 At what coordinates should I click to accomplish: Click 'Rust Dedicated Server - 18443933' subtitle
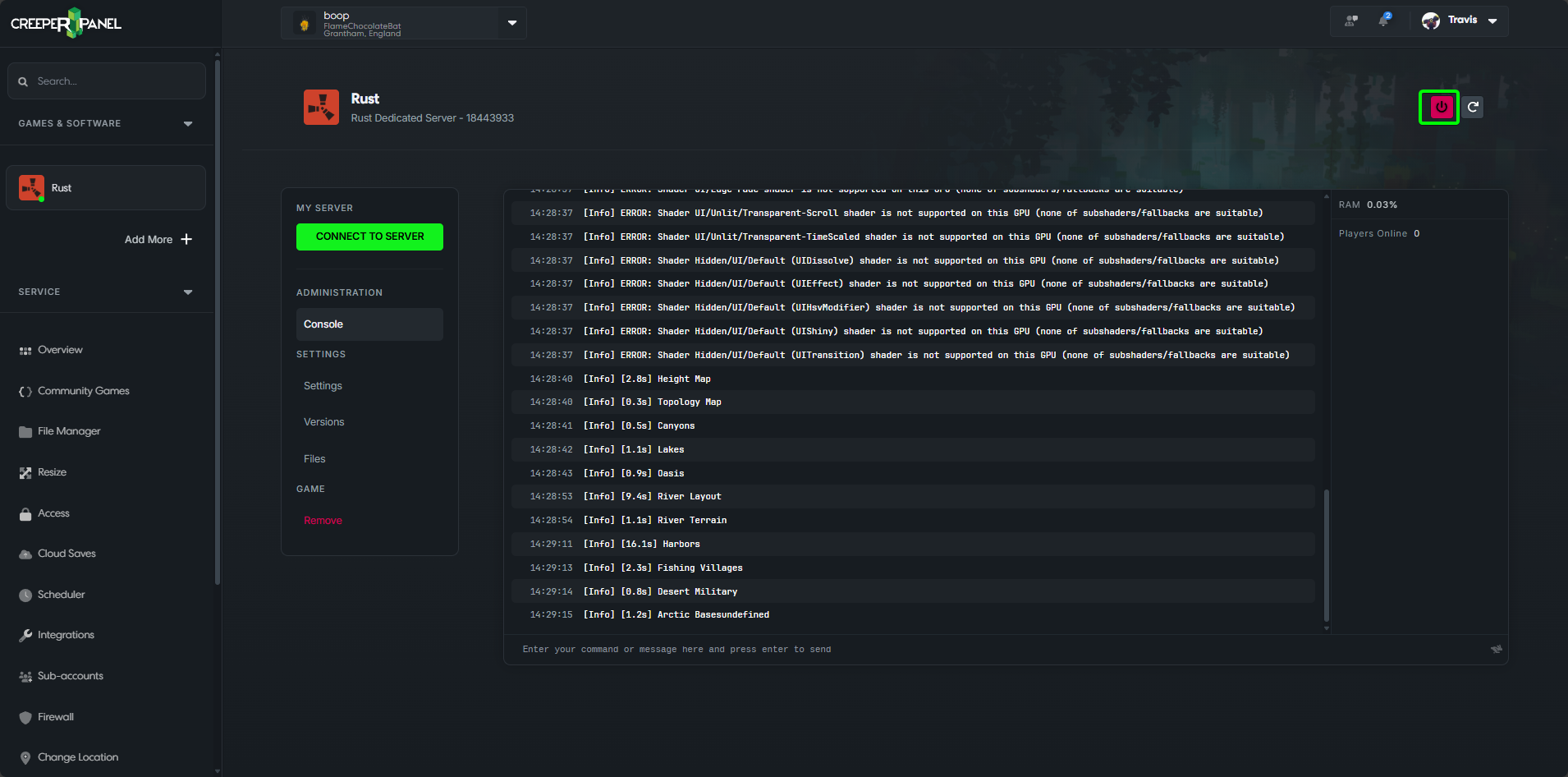click(432, 118)
